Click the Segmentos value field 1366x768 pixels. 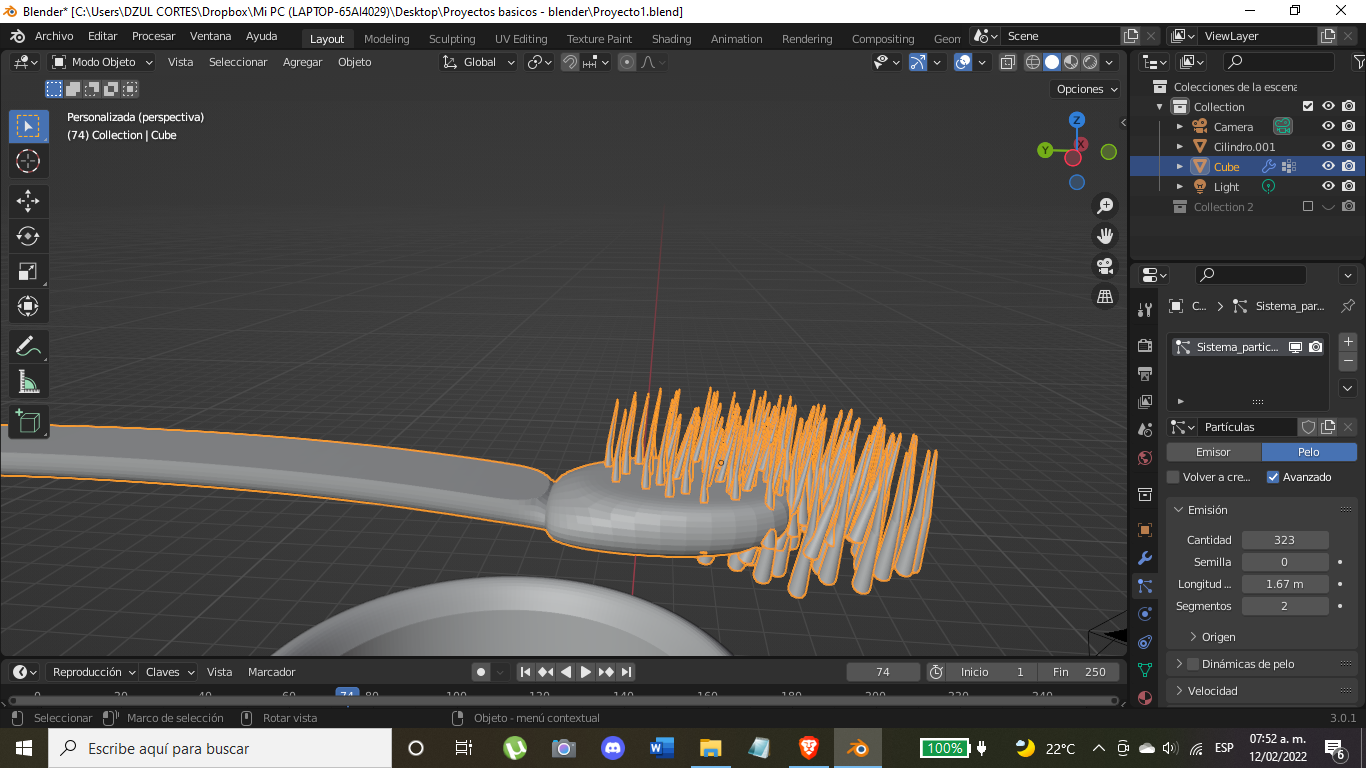1285,606
